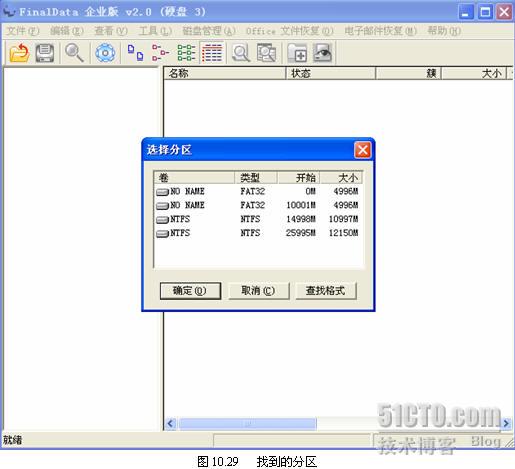Open the 查看(V) menu
The height and width of the screenshot is (469, 515).
tap(111, 31)
